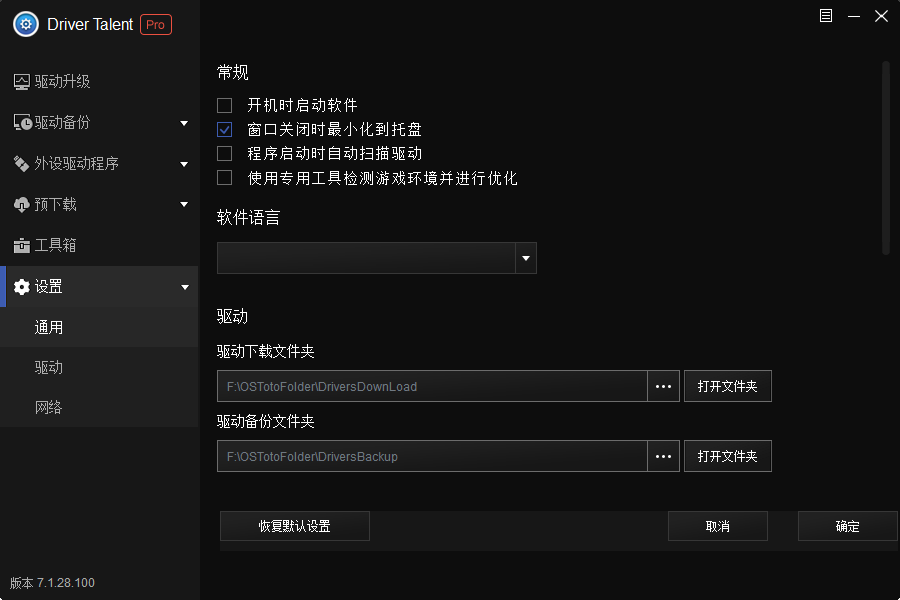900x600 pixels.
Task: Expand the 驱动备份 submenu arrow
Action: tap(184, 123)
